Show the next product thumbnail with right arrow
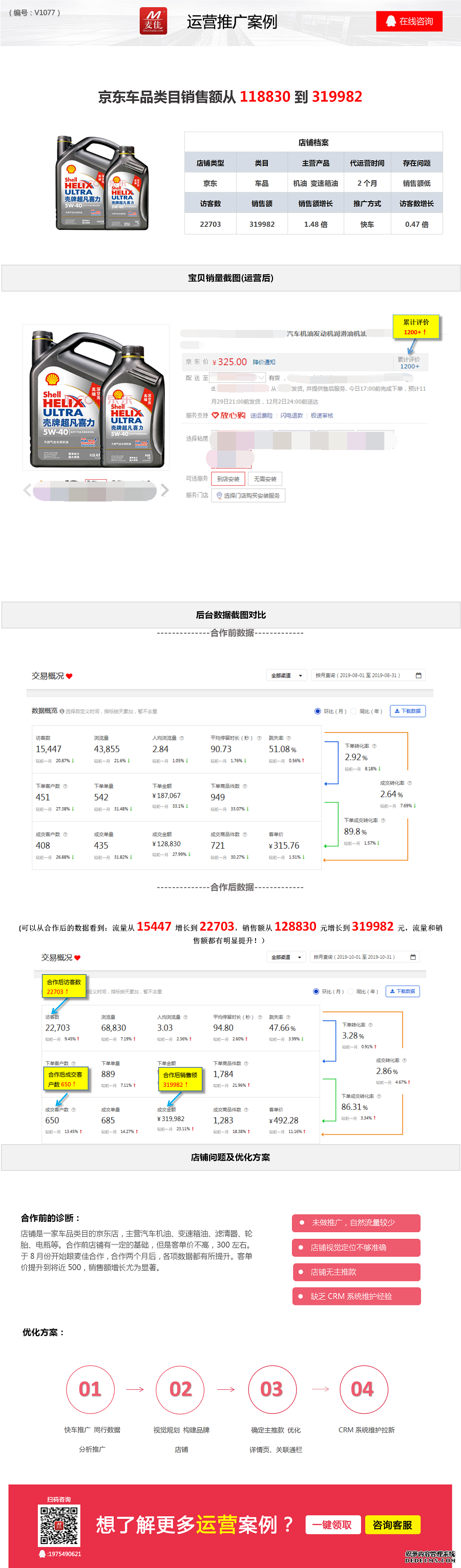The height and width of the screenshot is (1568, 461). pos(164,490)
